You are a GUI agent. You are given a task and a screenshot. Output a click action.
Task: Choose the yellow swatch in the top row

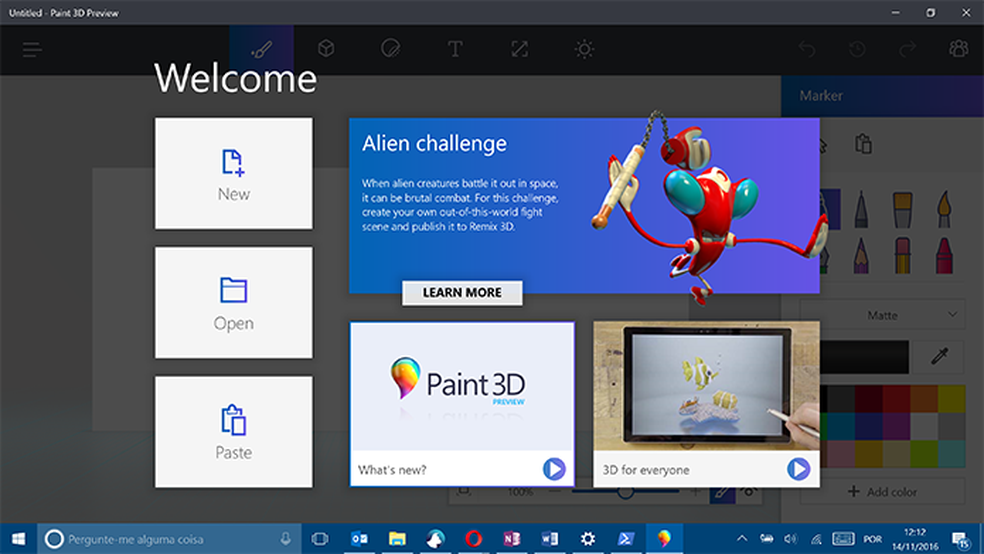coord(951,398)
